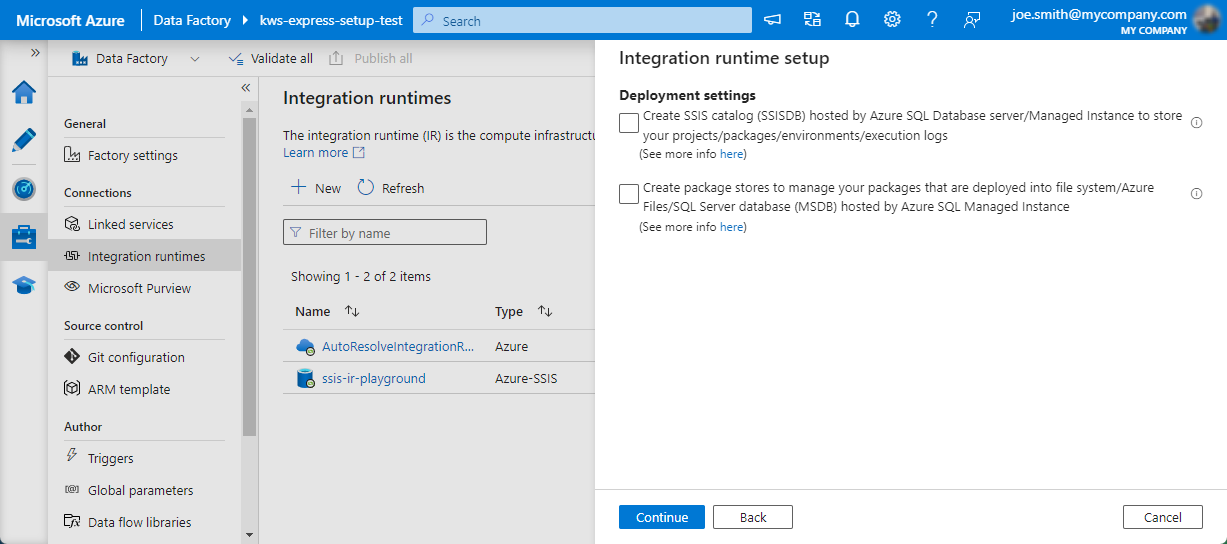
Task: Click the Microsoft Azure logo text
Action: click(x=70, y=20)
